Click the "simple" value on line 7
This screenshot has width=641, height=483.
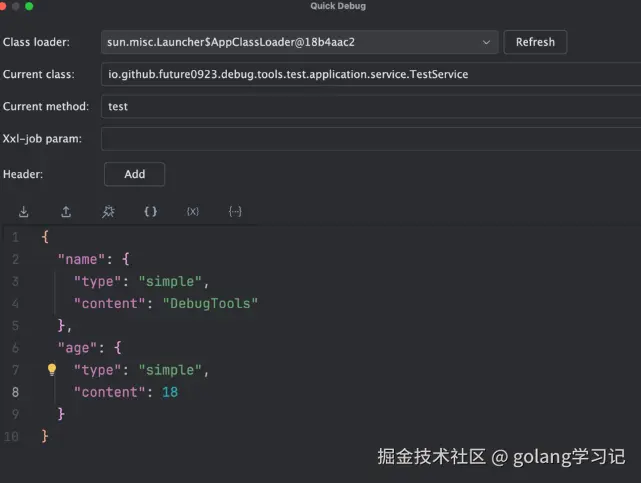(x=170, y=370)
